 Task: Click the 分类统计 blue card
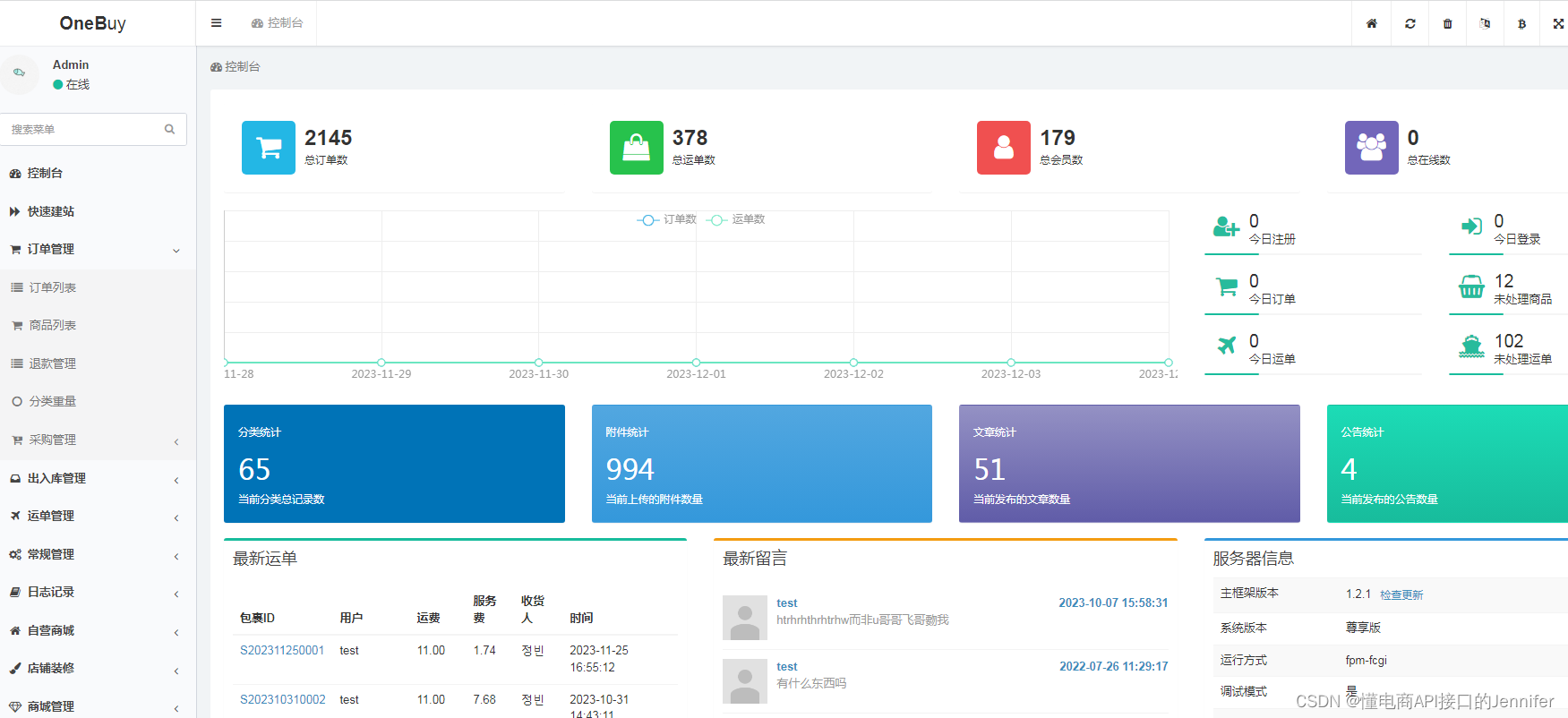394,464
